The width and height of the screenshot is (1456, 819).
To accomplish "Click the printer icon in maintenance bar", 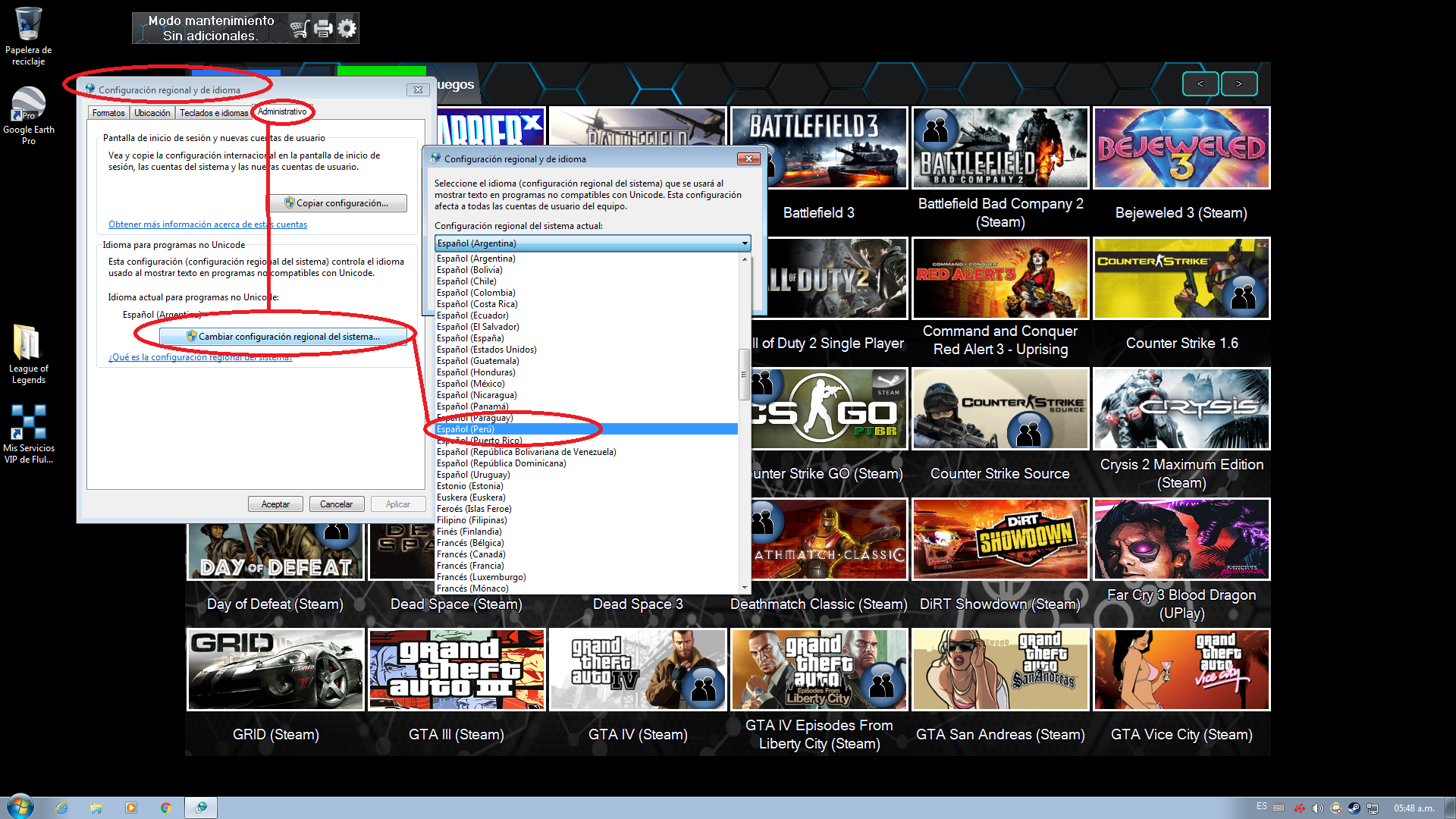I will [x=323, y=29].
